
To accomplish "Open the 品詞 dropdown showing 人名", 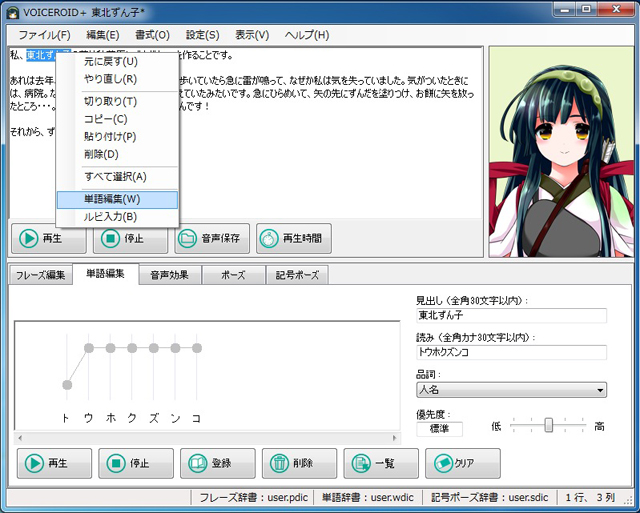I will tap(511, 390).
